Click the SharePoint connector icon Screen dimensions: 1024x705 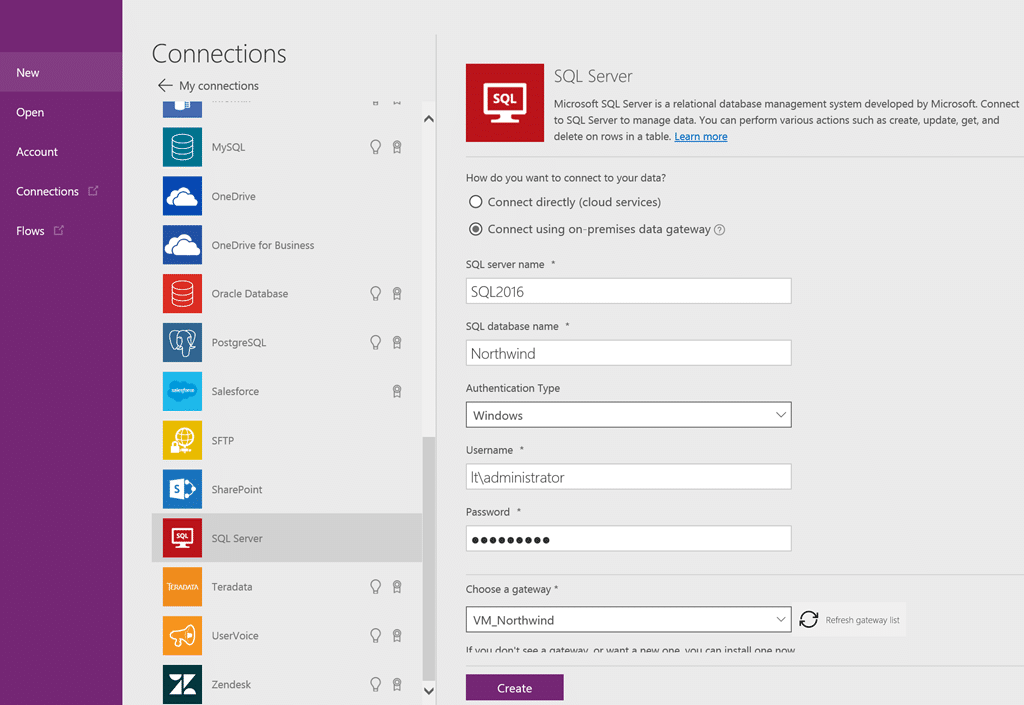(x=182, y=489)
